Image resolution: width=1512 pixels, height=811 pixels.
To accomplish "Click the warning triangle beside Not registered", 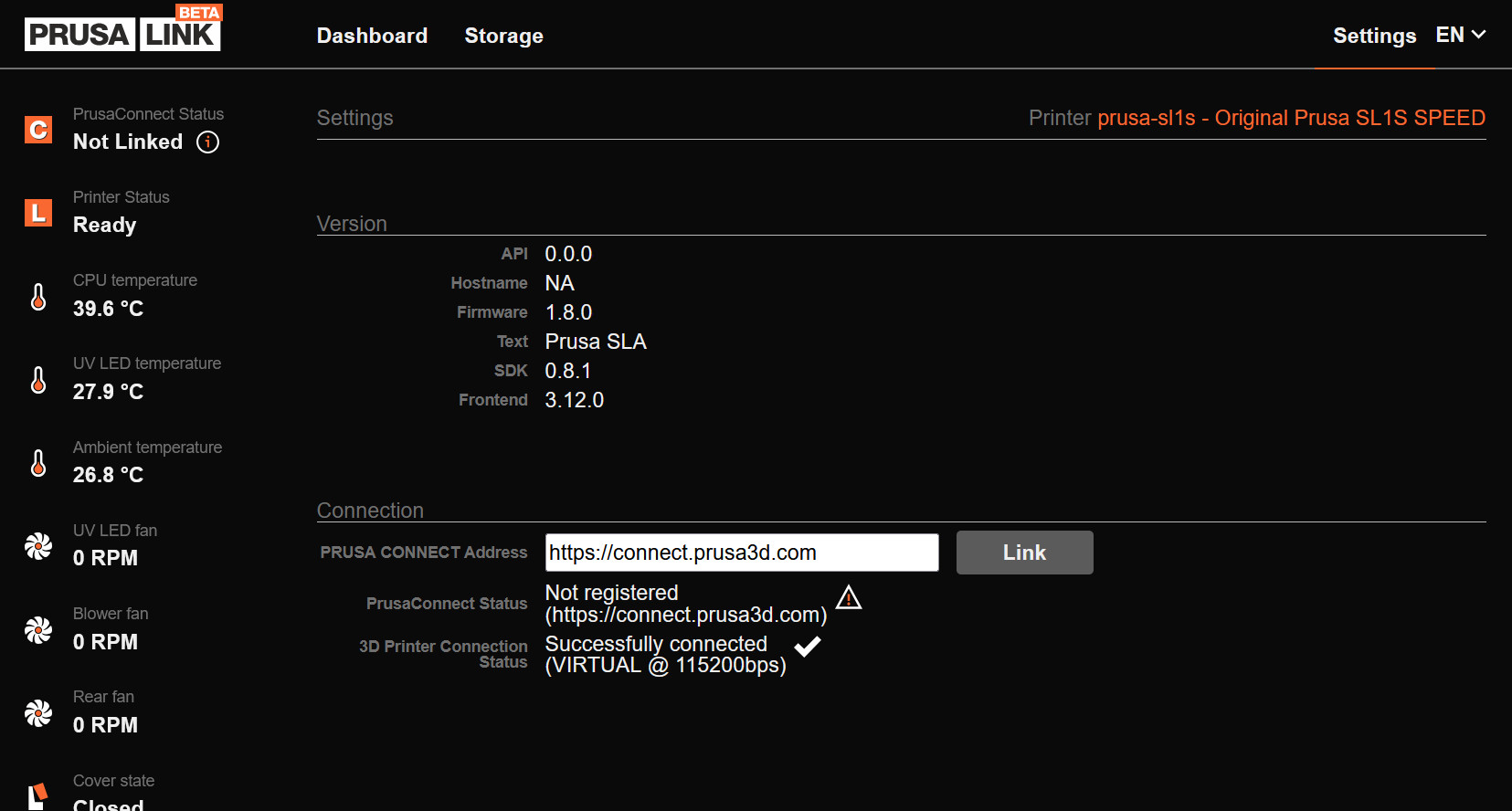I will pos(849,597).
